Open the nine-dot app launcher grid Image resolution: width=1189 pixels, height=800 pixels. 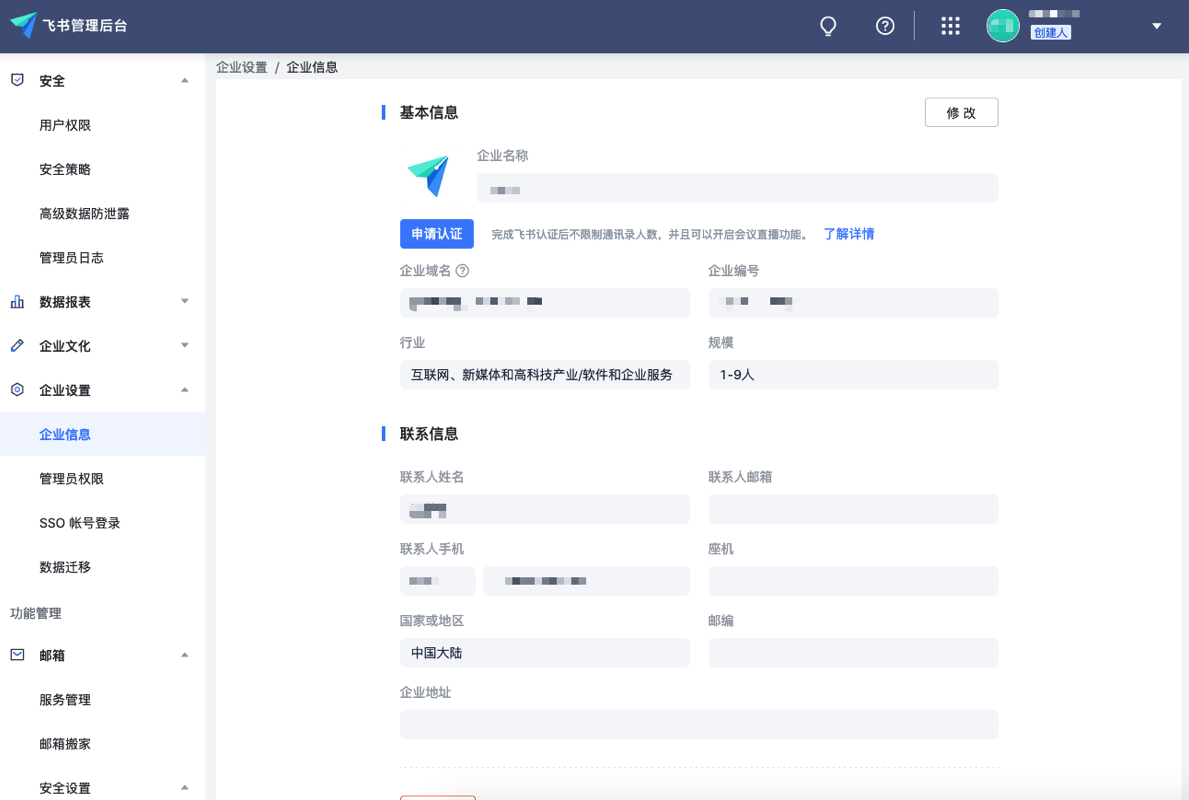pos(950,26)
